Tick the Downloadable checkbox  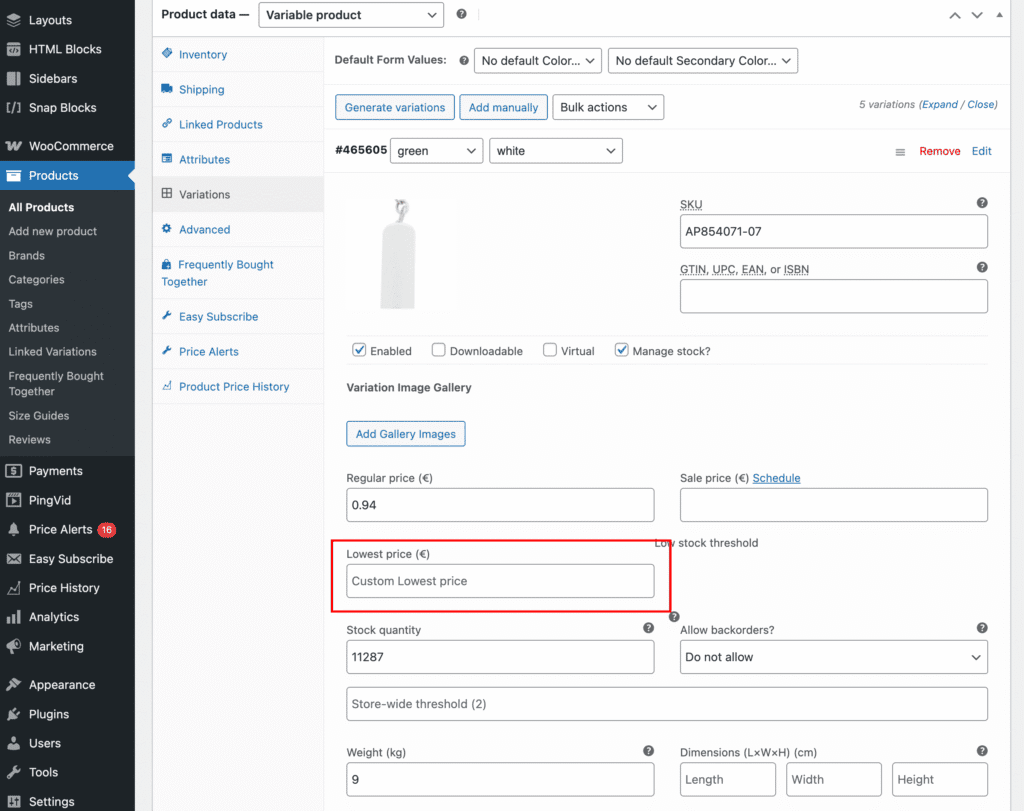tap(438, 350)
